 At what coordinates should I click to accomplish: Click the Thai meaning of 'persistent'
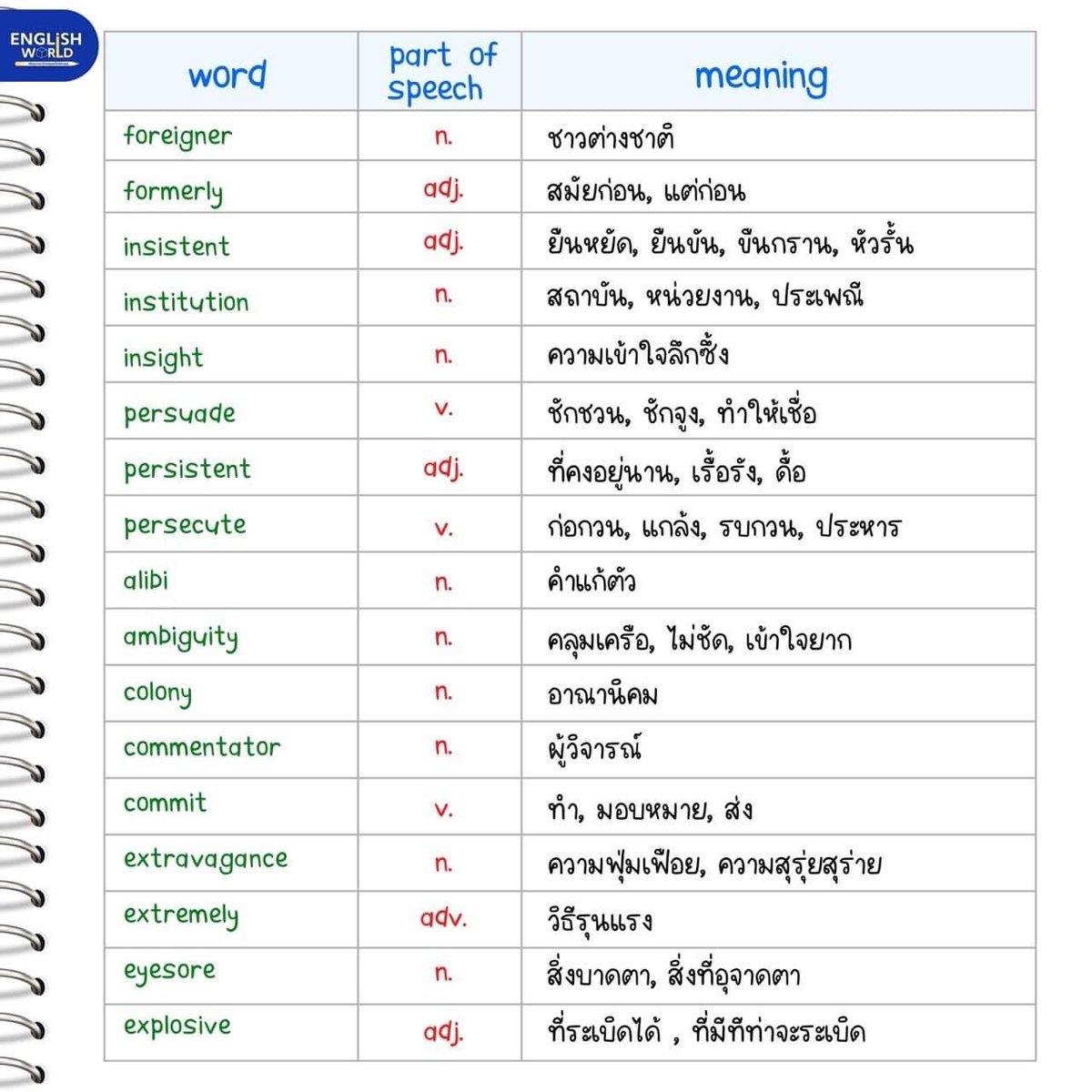(676, 470)
